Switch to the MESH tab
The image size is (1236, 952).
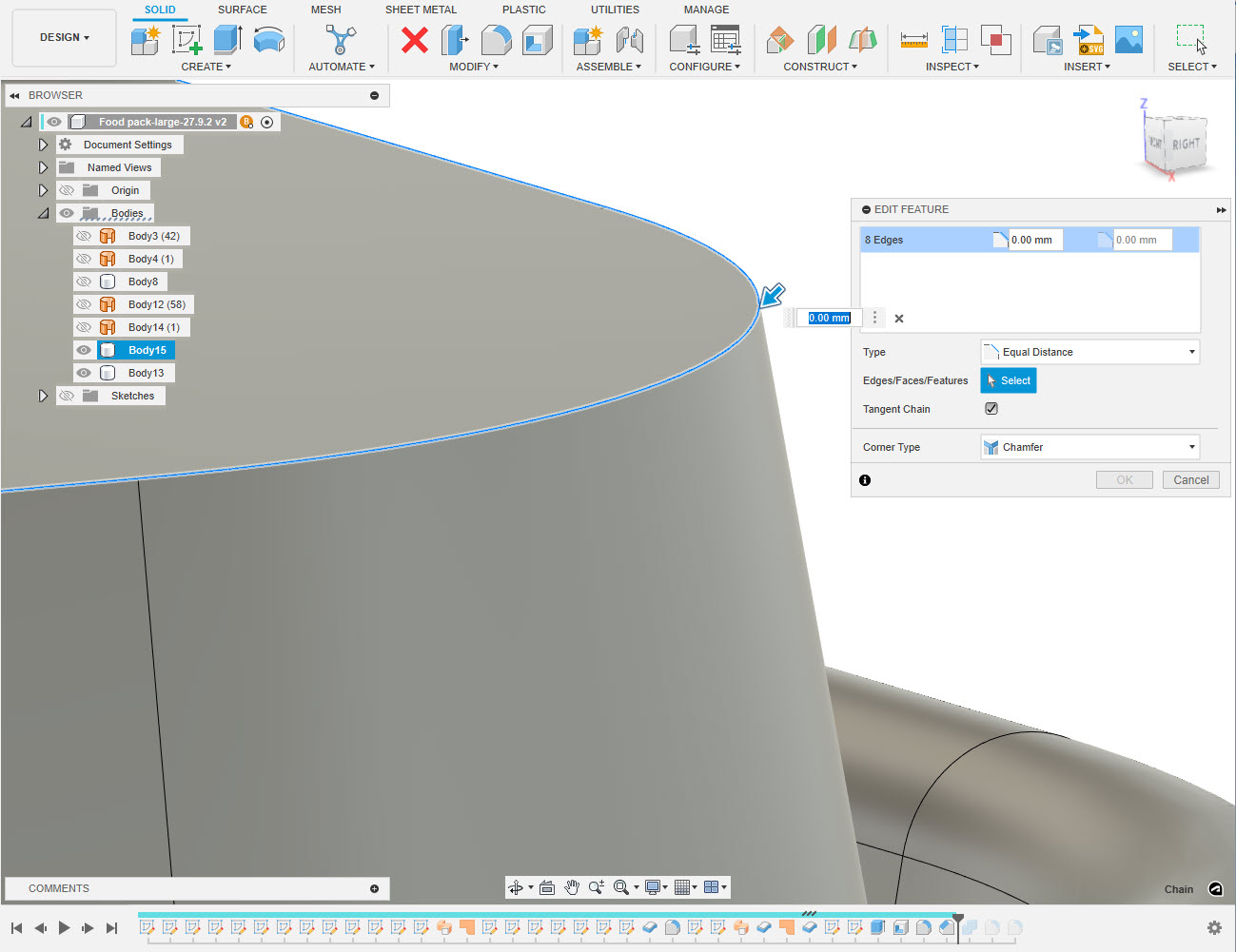tap(325, 10)
